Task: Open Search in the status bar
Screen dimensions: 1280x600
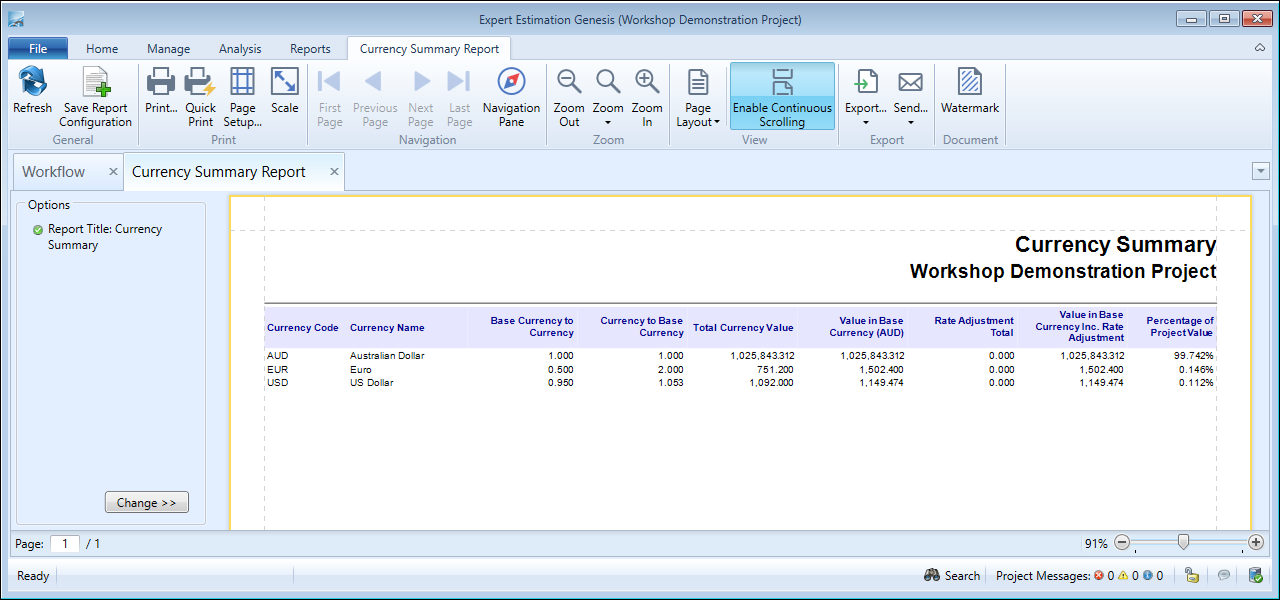Action: point(952,575)
